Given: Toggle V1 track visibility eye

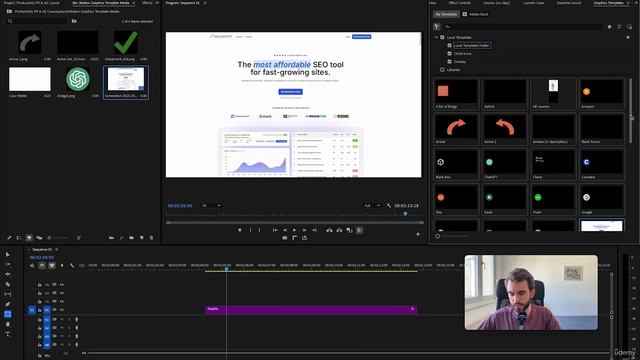Looking at the screenshot, I should tap(62, 310).
